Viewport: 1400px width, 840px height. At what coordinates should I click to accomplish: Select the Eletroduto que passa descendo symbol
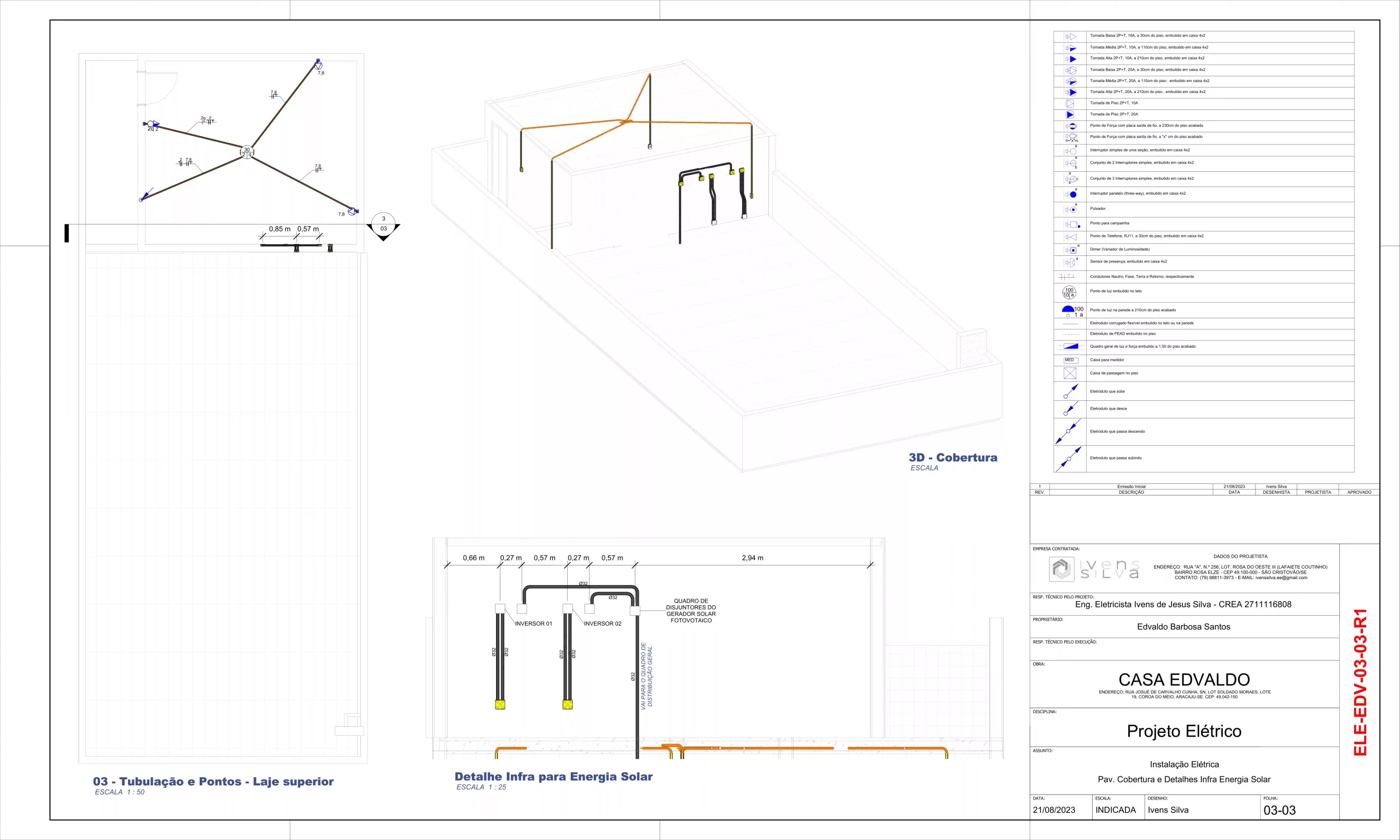1069,432
